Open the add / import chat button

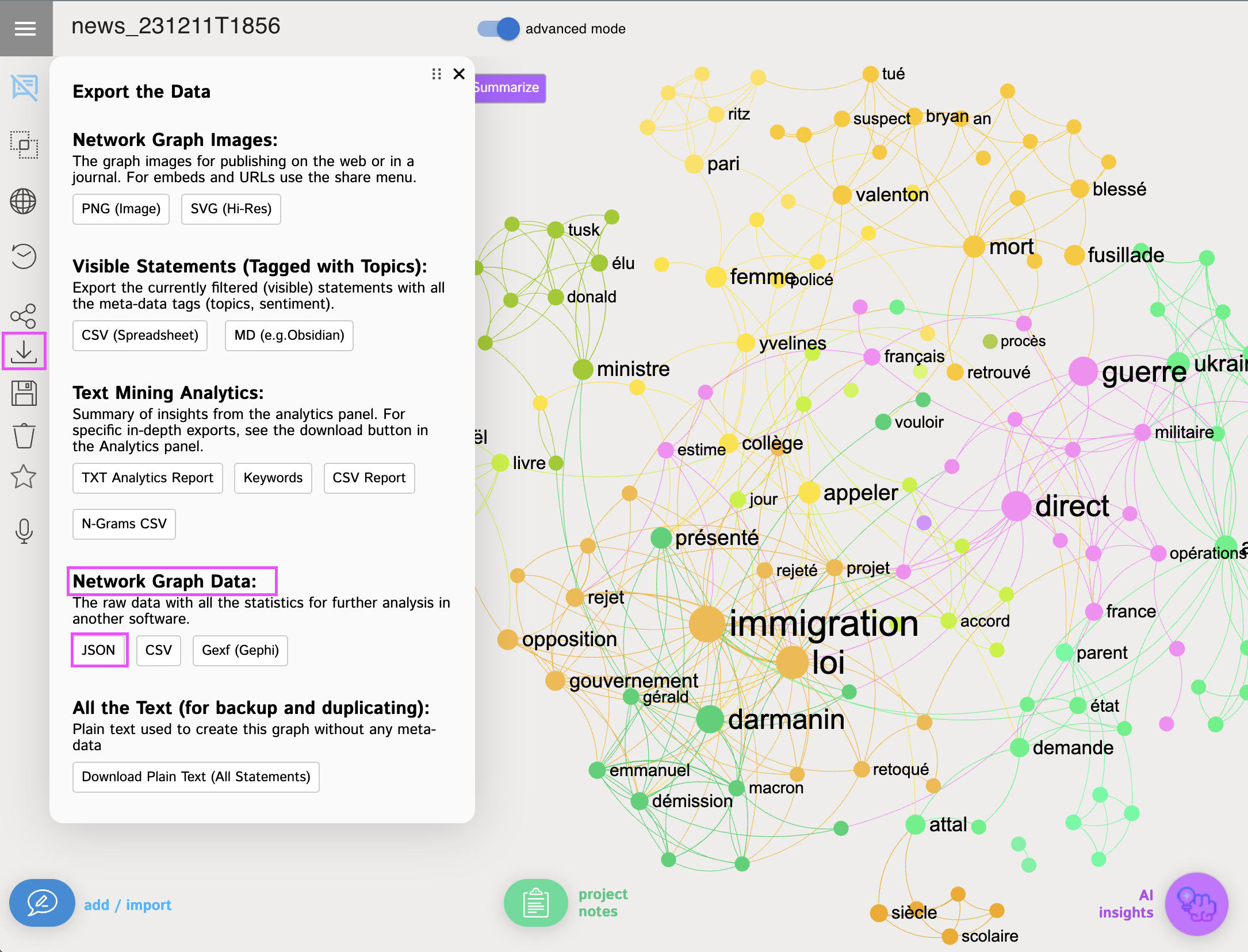click(42, 903)
